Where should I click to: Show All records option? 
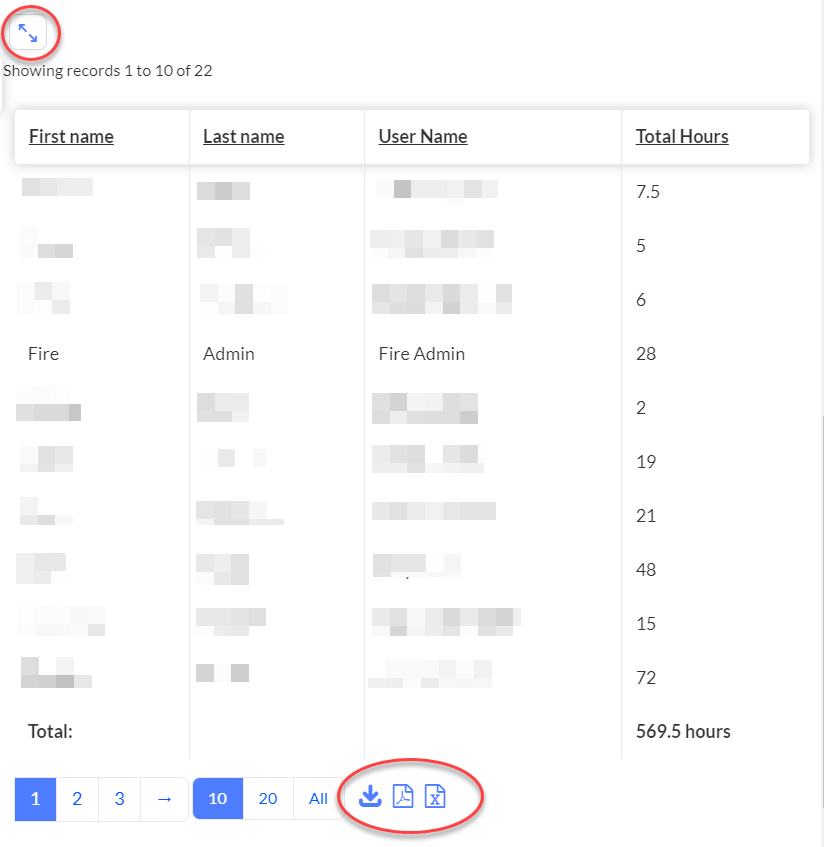[x=318, y=799]
